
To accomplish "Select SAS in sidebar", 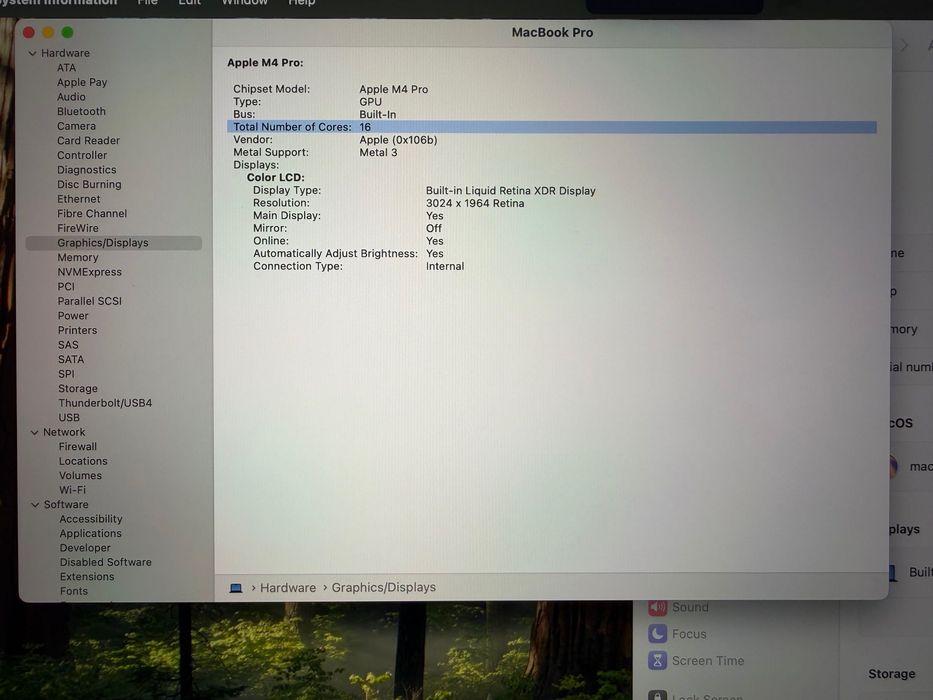I will (68, 345).
